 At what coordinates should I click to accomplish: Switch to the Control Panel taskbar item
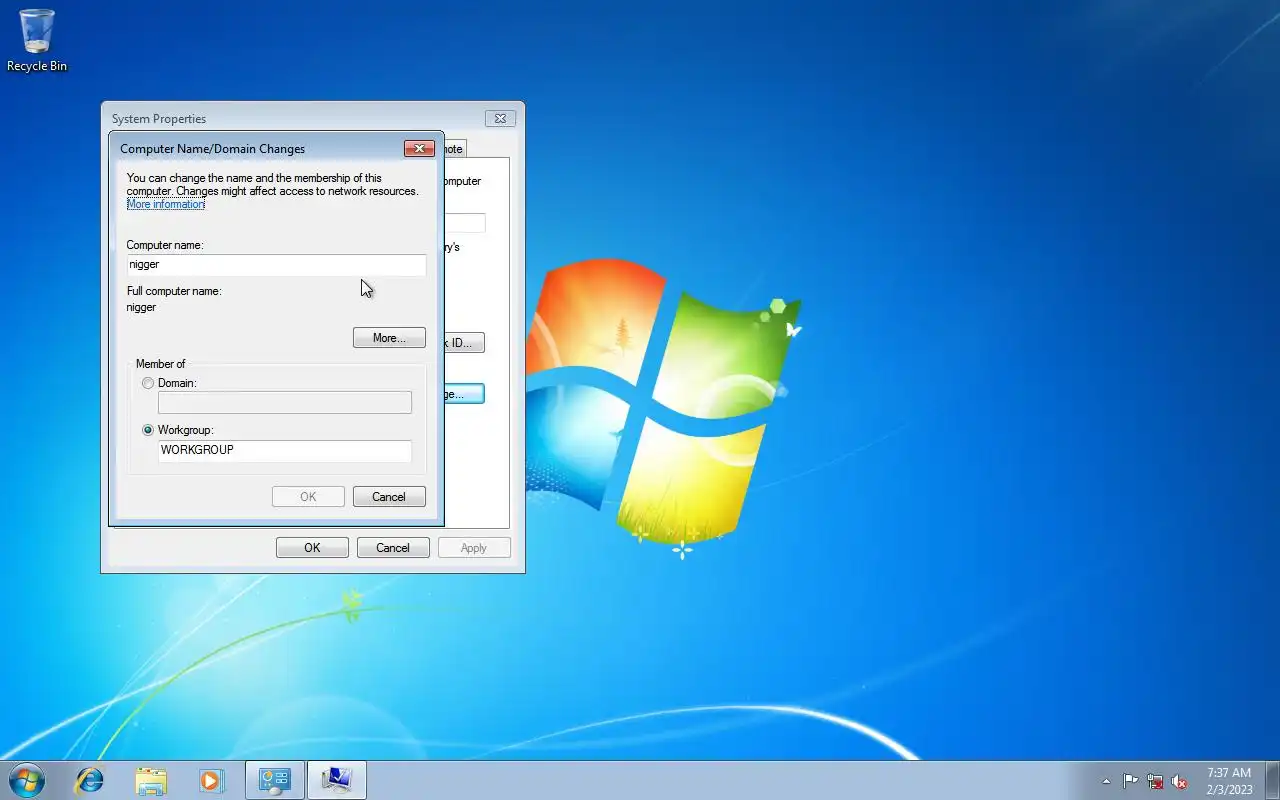[x=275, y=781]
